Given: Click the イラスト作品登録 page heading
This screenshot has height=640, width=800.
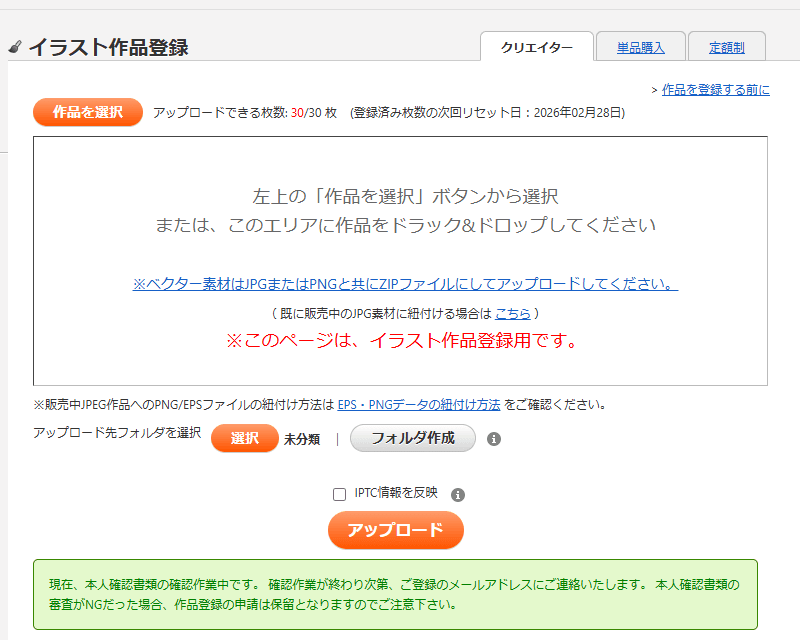Looking at the screenshot, I should click(x=108, y=47).
